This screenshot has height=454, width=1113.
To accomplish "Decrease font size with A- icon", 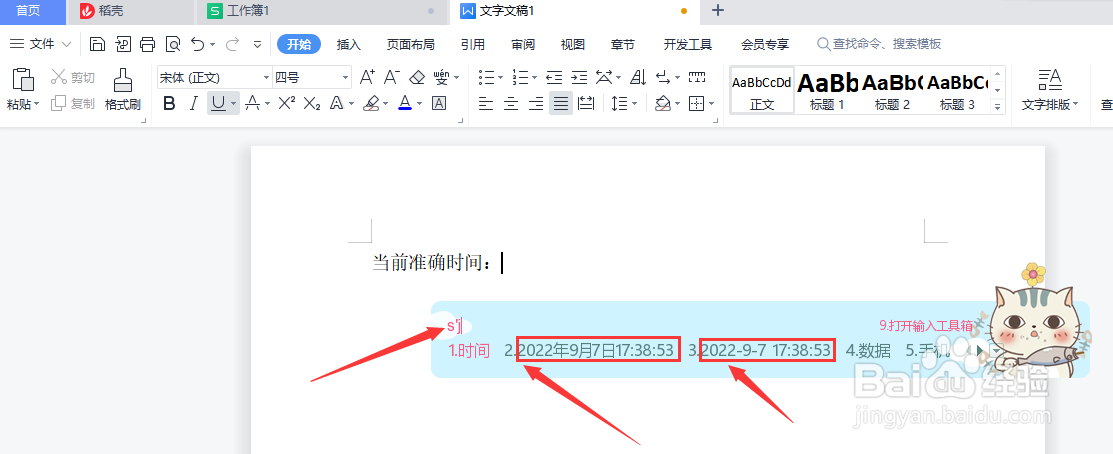I will (392, 77).
